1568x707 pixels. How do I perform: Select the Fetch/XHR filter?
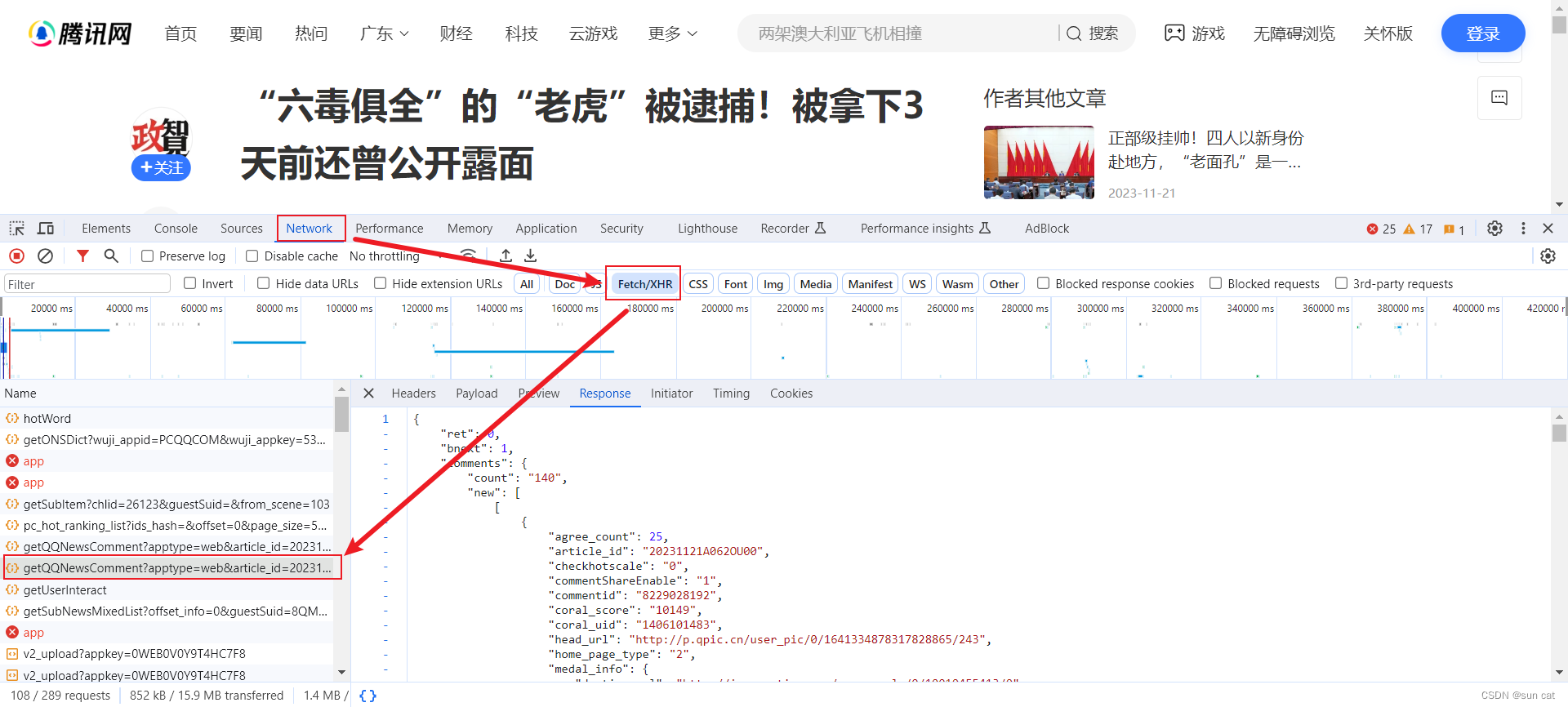(645, 284)
